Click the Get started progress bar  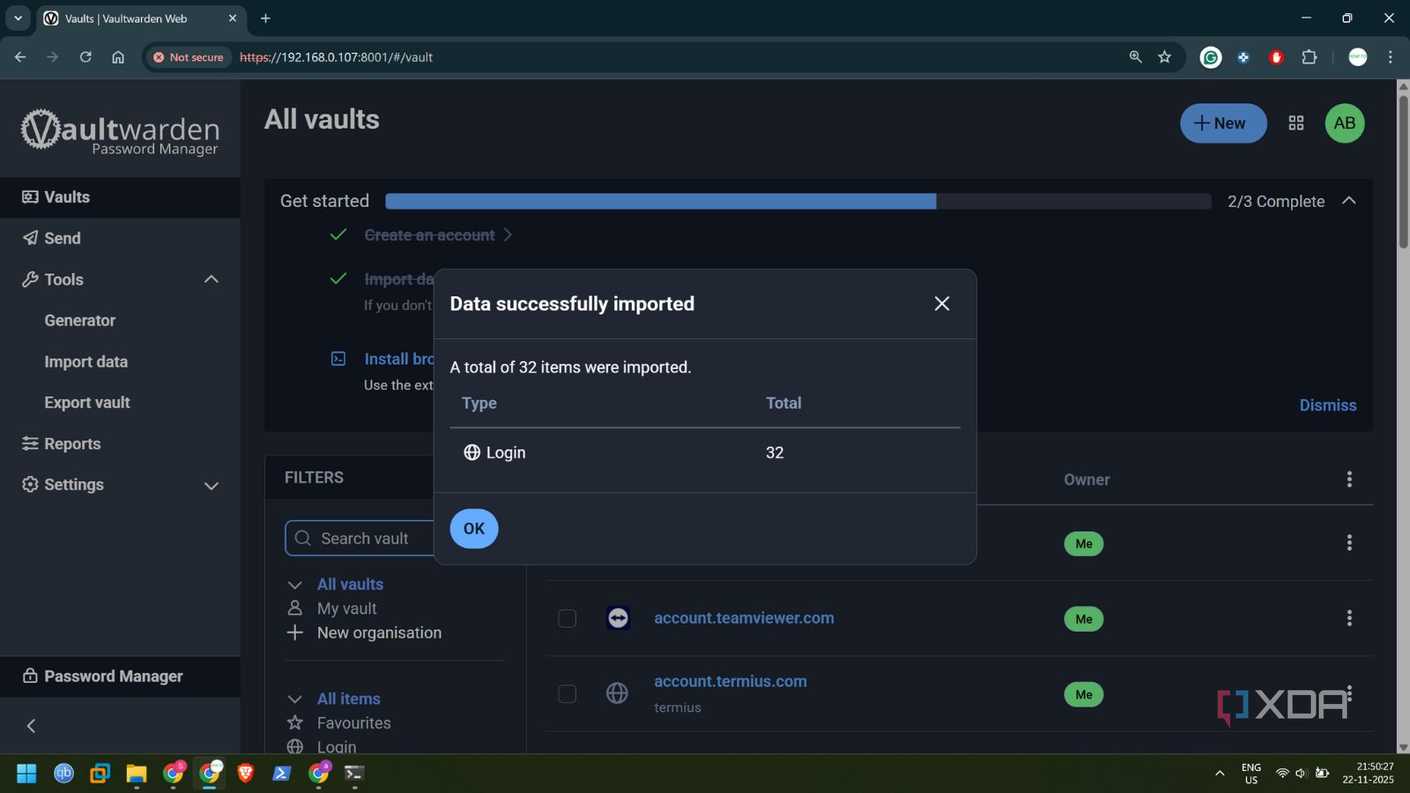tap(798, 201)
